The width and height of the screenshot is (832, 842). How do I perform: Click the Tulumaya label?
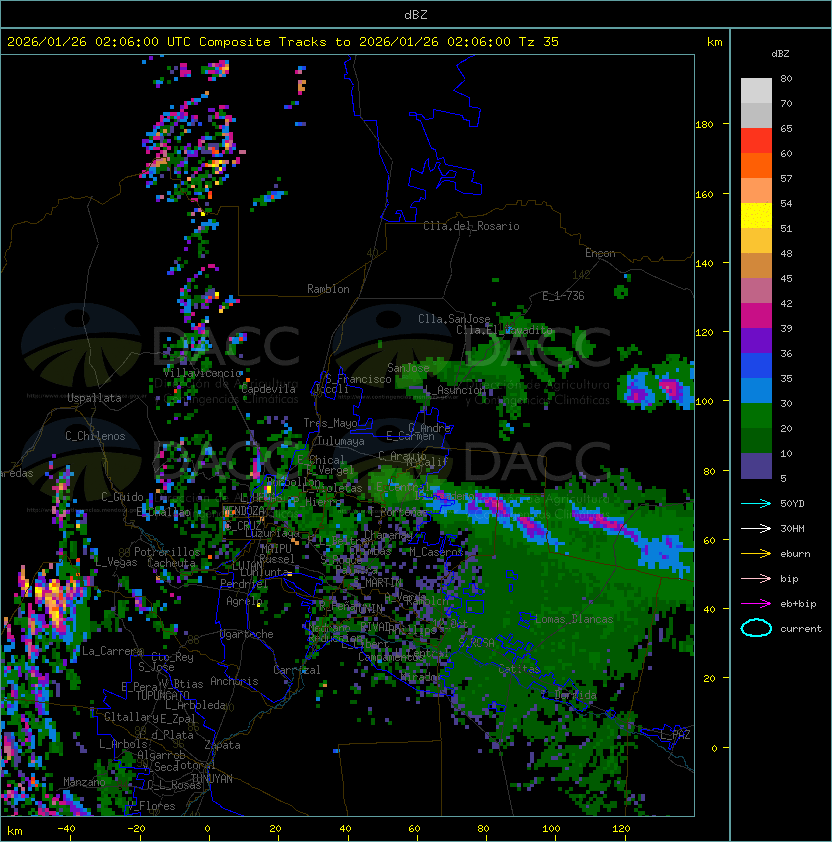click(x=341, y=441)
